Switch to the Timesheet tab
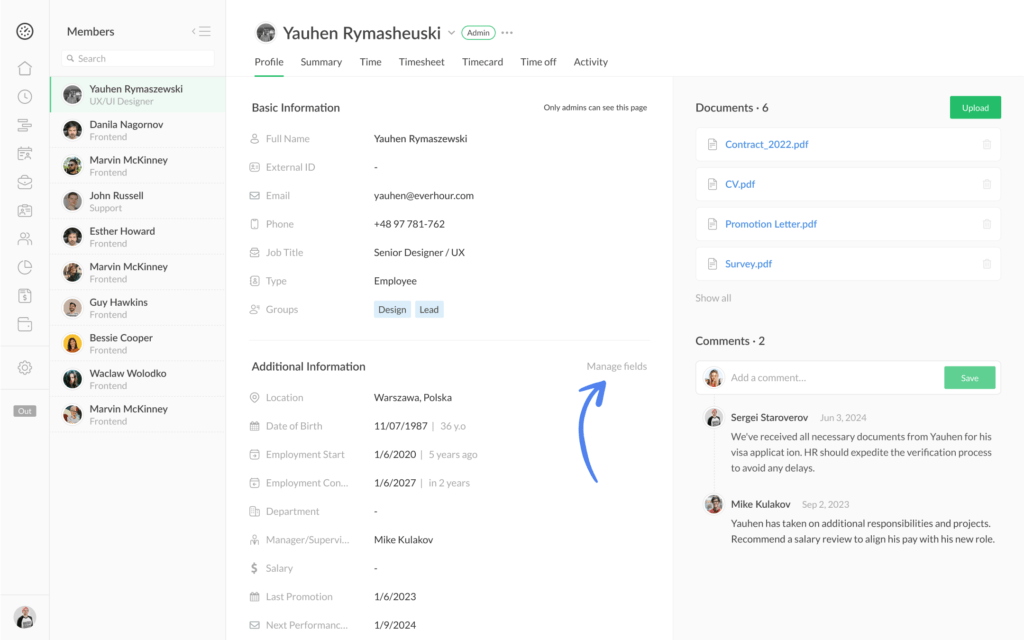The image size is (1024, 640). point(421,61)
